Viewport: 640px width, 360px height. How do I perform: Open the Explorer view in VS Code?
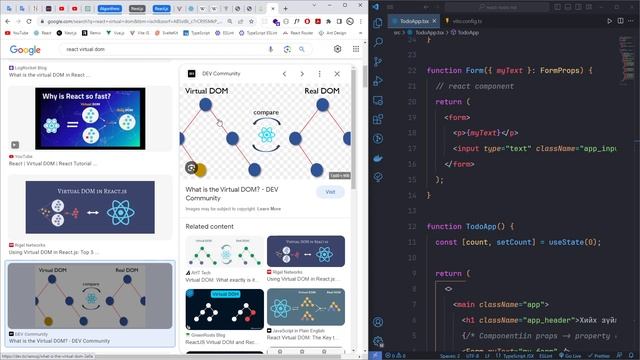click(x=378, y=23)
